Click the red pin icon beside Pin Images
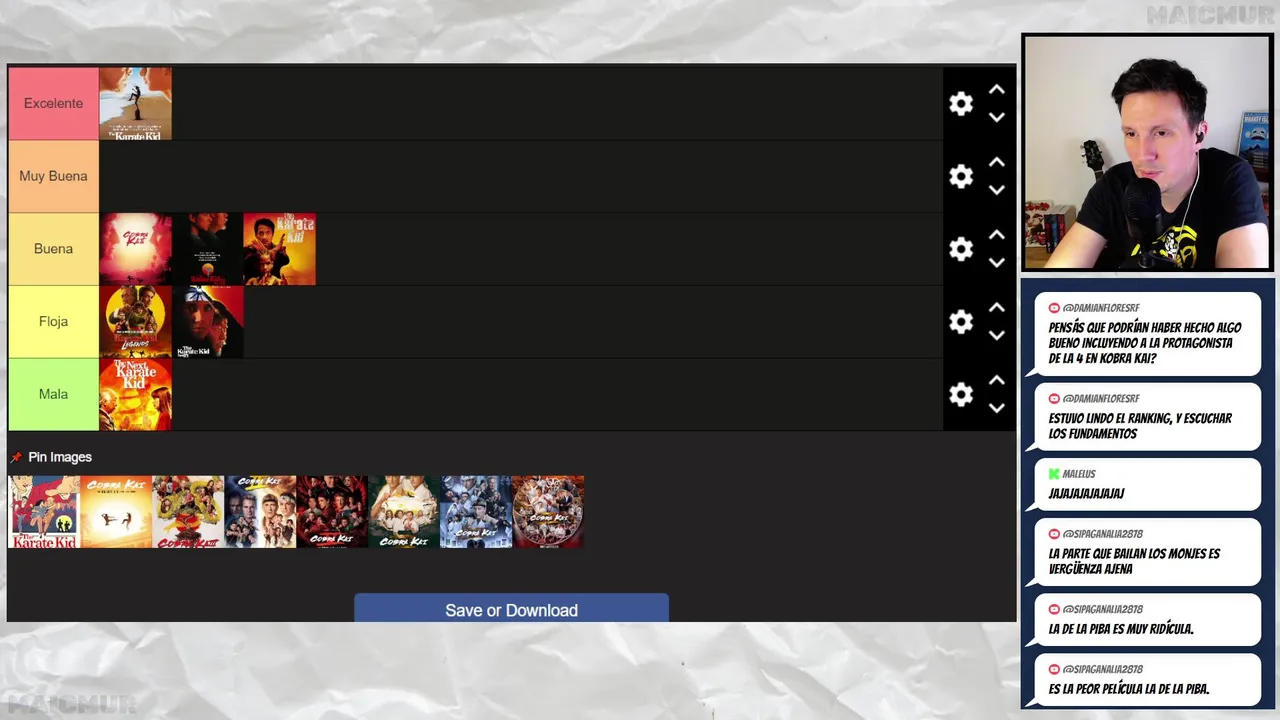This screenshot has height=720, width=1280. 16,458
